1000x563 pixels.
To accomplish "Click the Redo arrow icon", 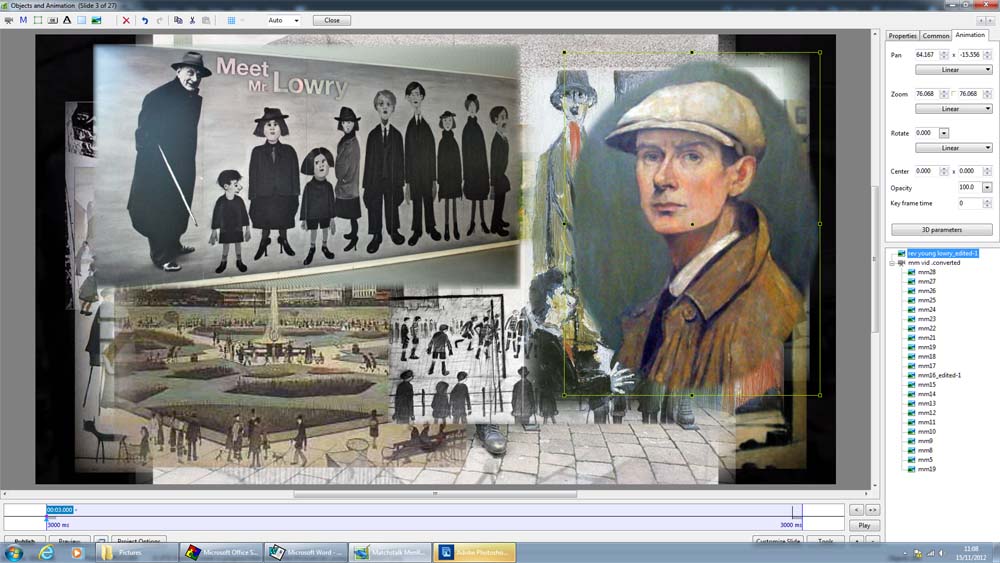I will [x=159, y=20].
